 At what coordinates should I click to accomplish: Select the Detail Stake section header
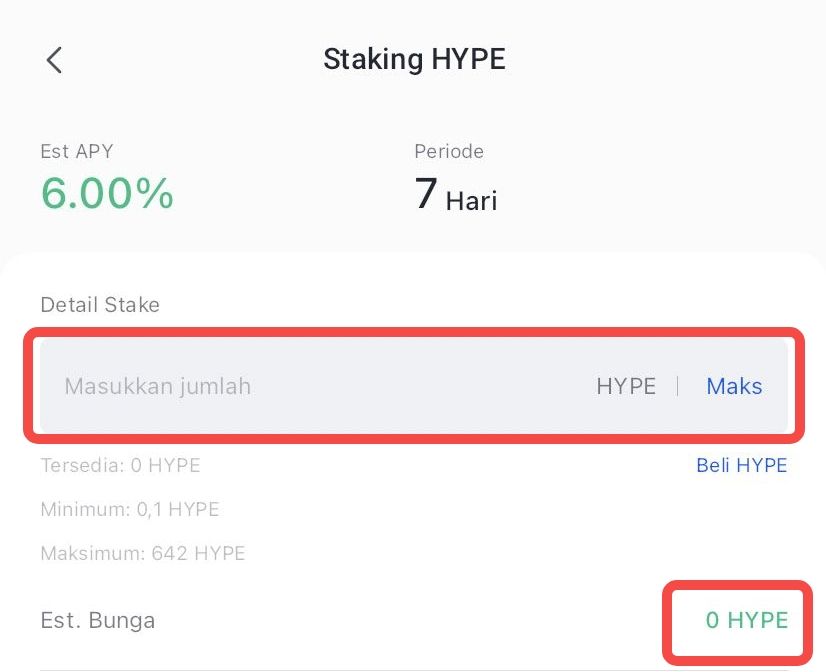click(x=99, y=305)
